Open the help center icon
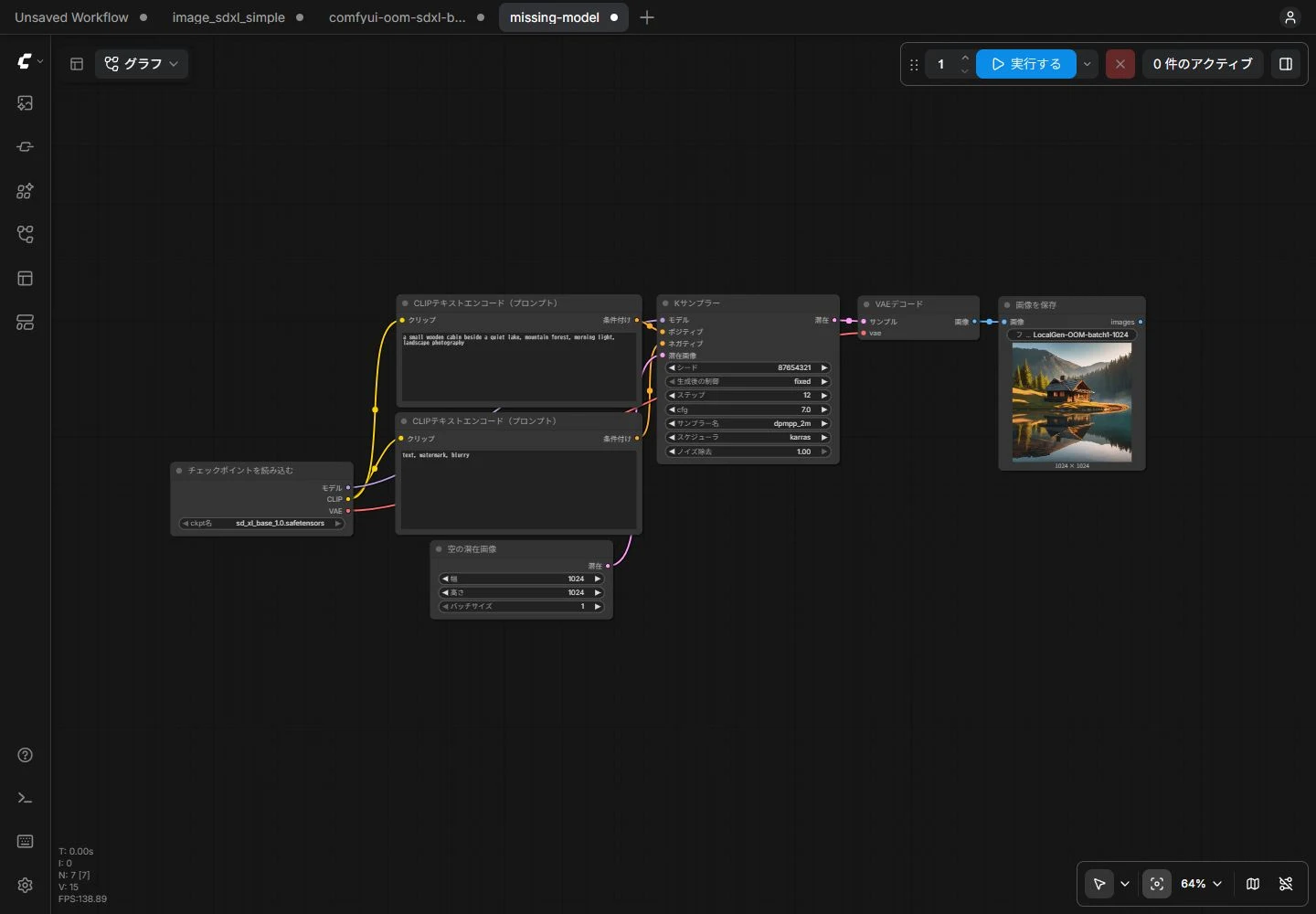1316x914 pixels. pos(25,755)
